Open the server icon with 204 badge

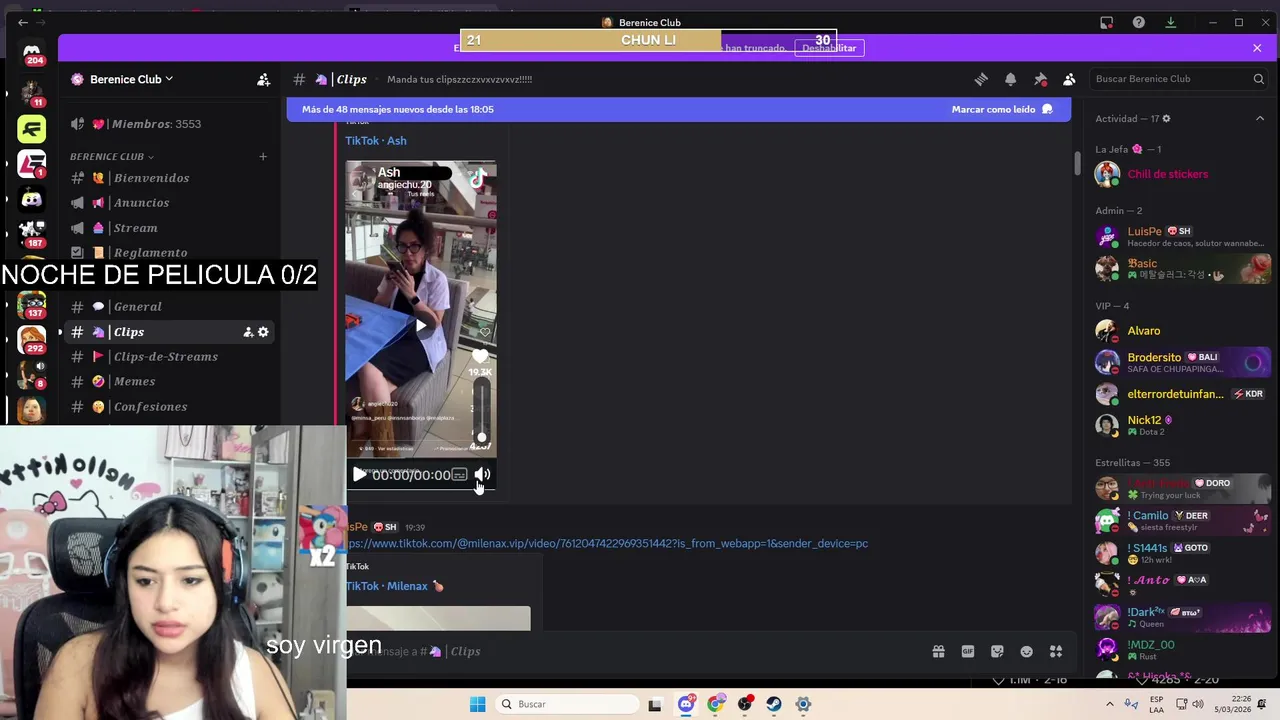point(32,53)
